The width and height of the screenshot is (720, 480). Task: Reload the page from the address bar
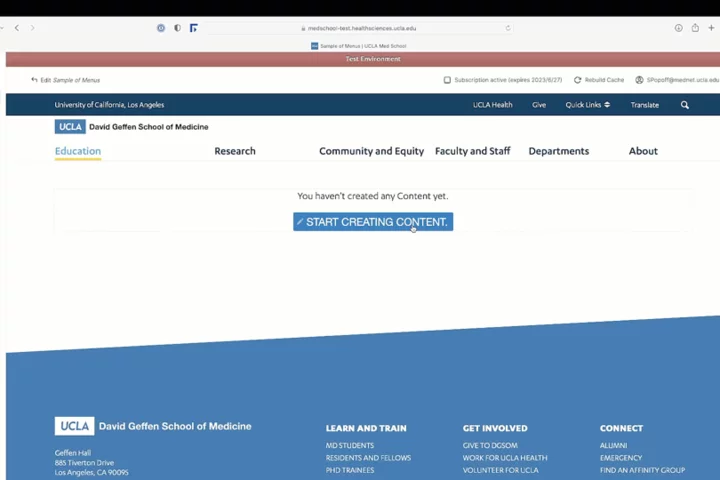coord(508,28)
